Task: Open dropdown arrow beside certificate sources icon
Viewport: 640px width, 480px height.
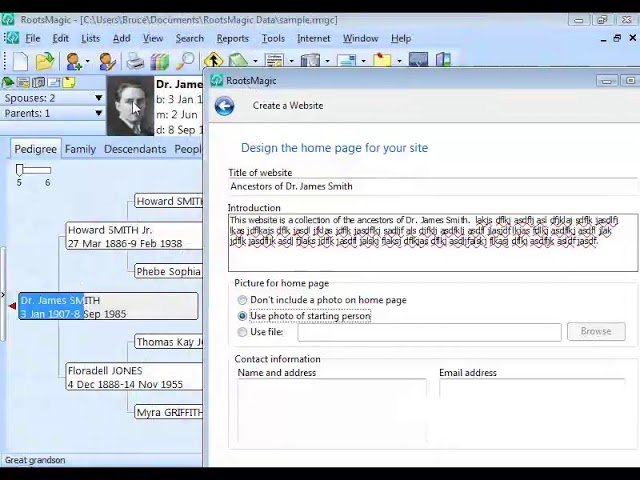Action: 291,61
